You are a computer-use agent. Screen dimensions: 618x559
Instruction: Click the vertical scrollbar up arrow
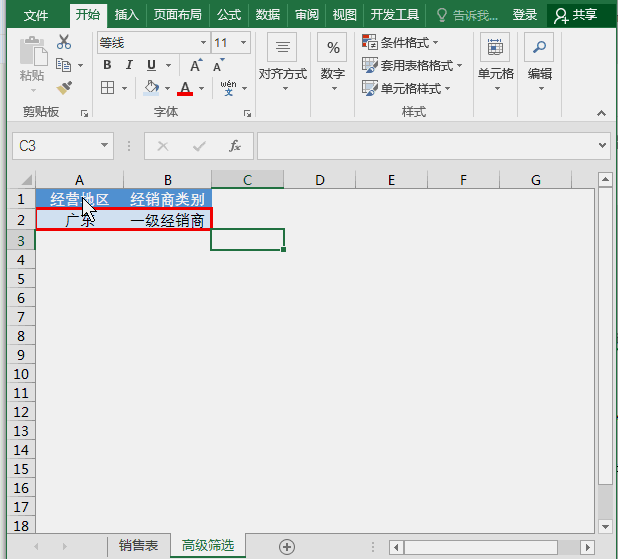tap(605, 180)
